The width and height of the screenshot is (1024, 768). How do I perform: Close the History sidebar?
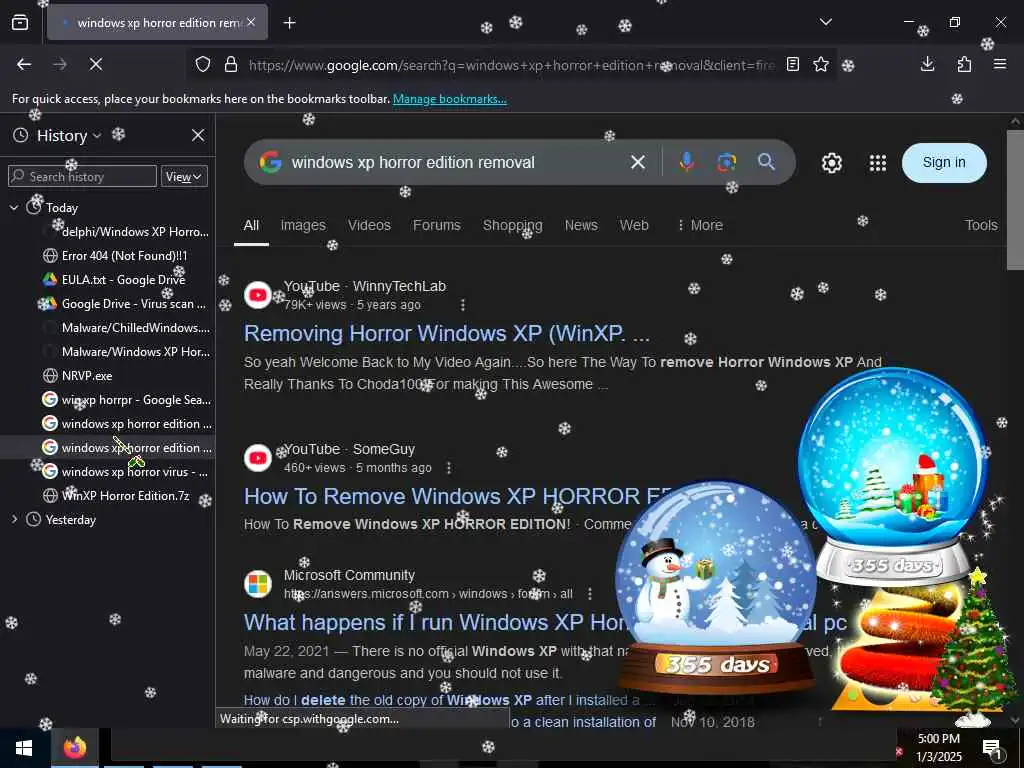[x=198, y=135]
